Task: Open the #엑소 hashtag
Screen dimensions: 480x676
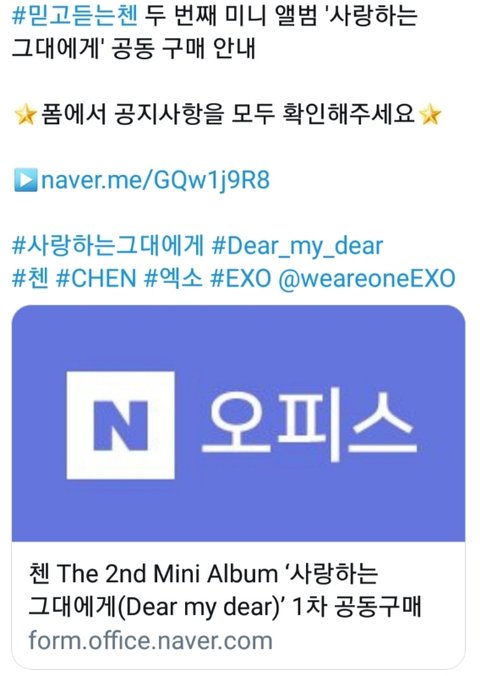Action: tap(173, 278)
